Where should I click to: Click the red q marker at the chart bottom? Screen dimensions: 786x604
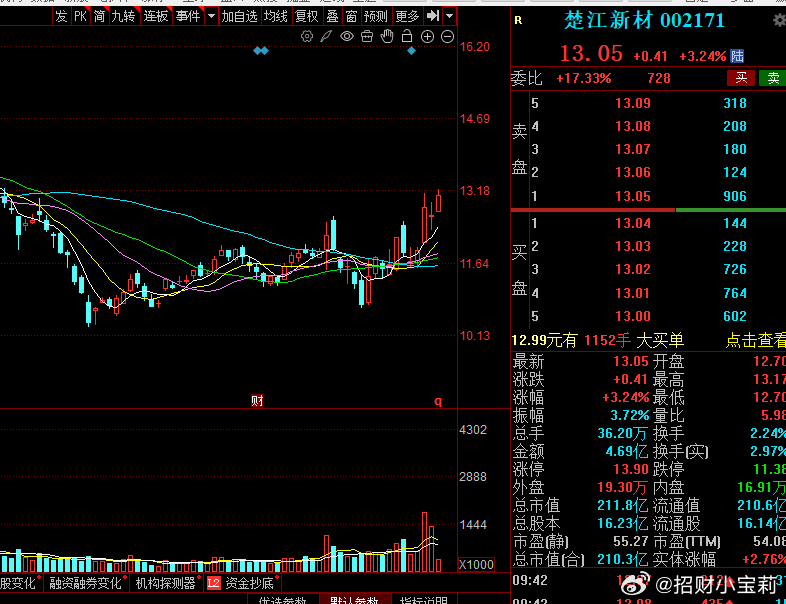point(438,401)
